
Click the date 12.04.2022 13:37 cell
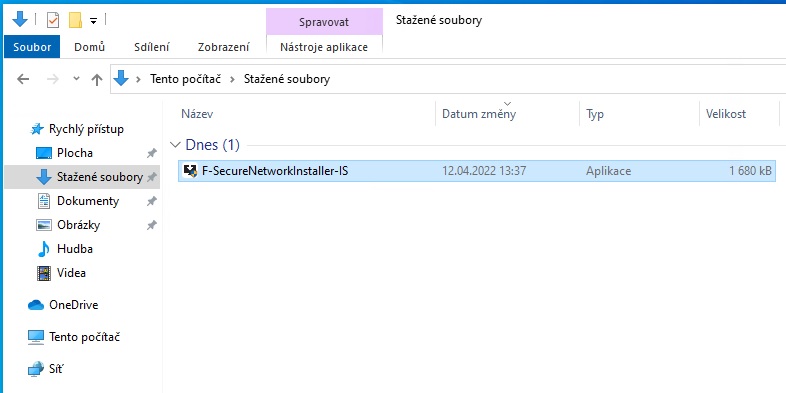point(484,171)
